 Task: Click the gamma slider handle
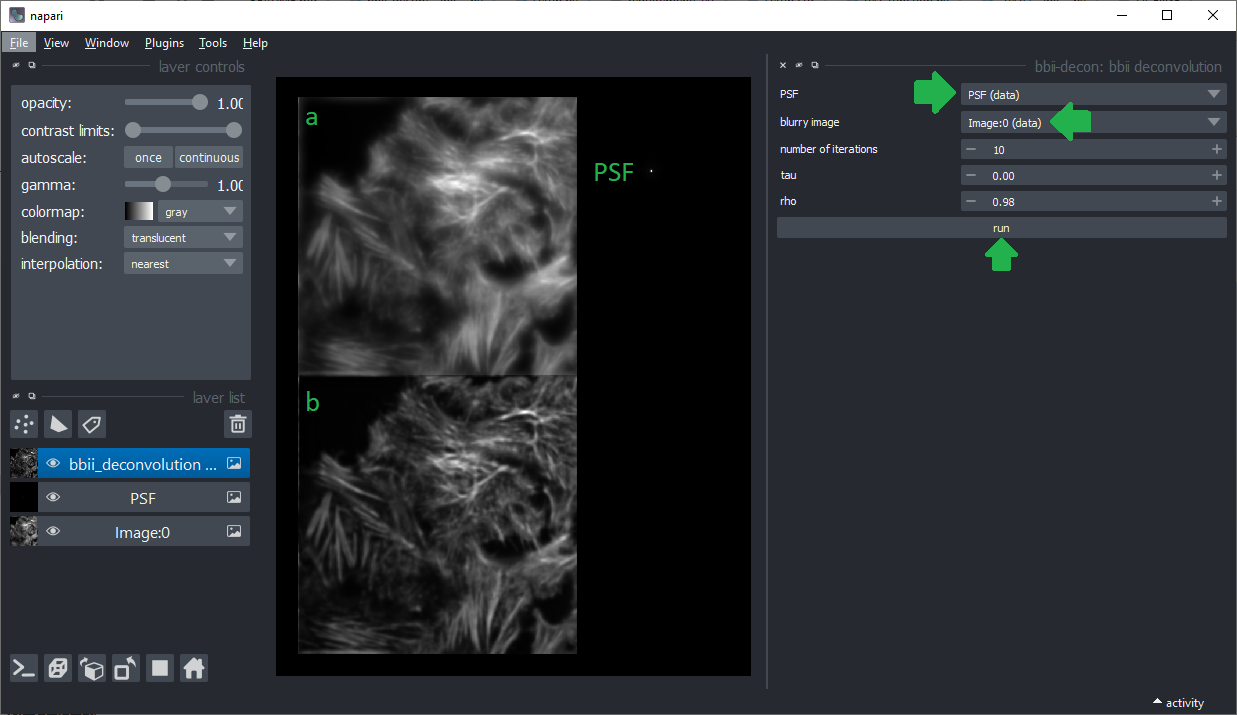pos(163,185)
